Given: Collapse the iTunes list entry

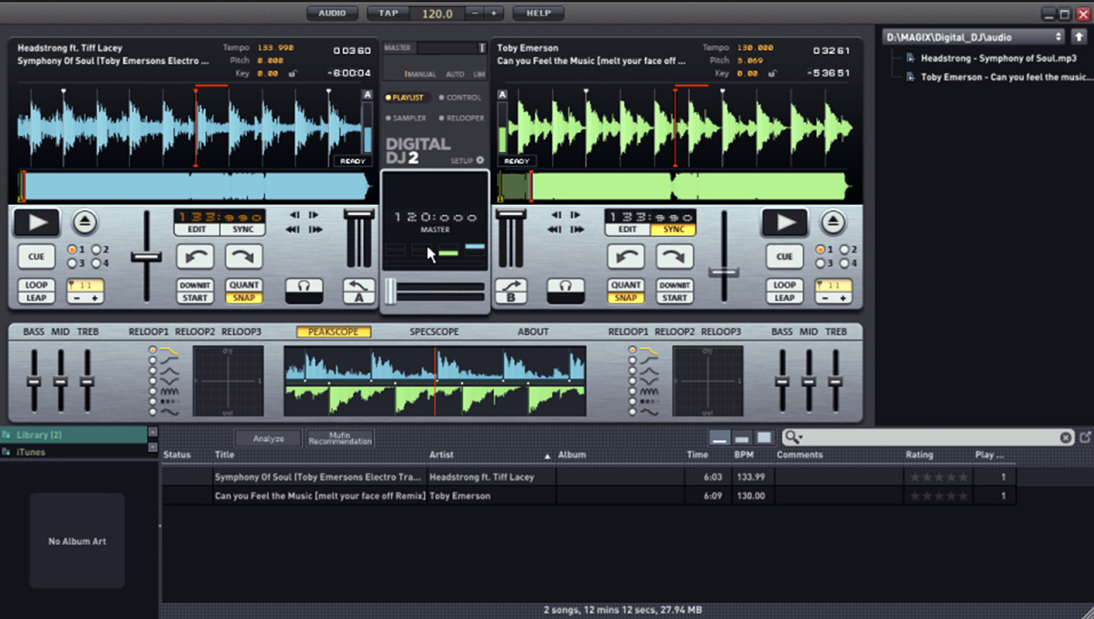Looking at the screenshot, I should 153,447.
